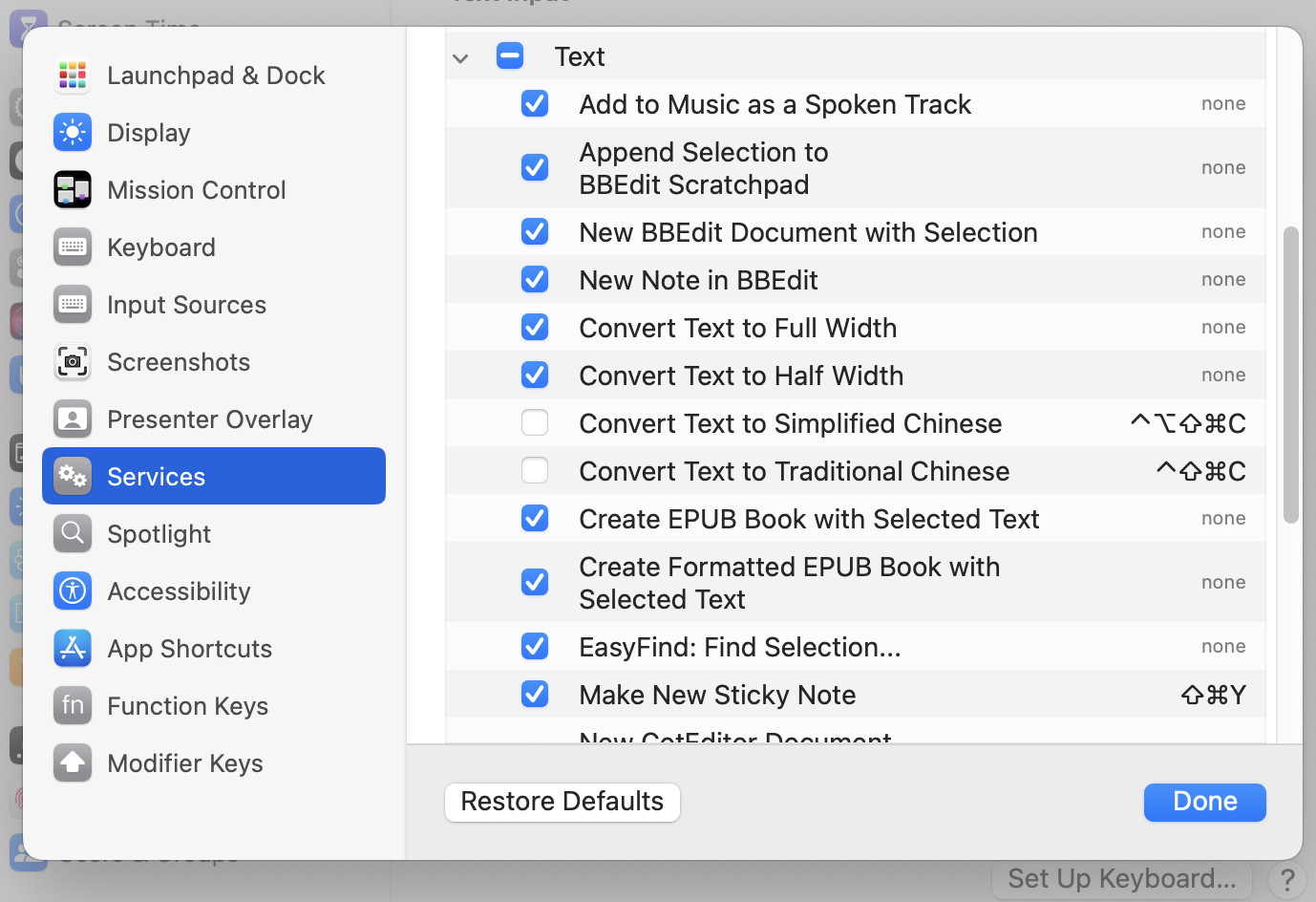This screenshot has width=1316, height=902.
Task: Uncheck Add to Music as a Spoken Track
Action: tap(535, 103)
